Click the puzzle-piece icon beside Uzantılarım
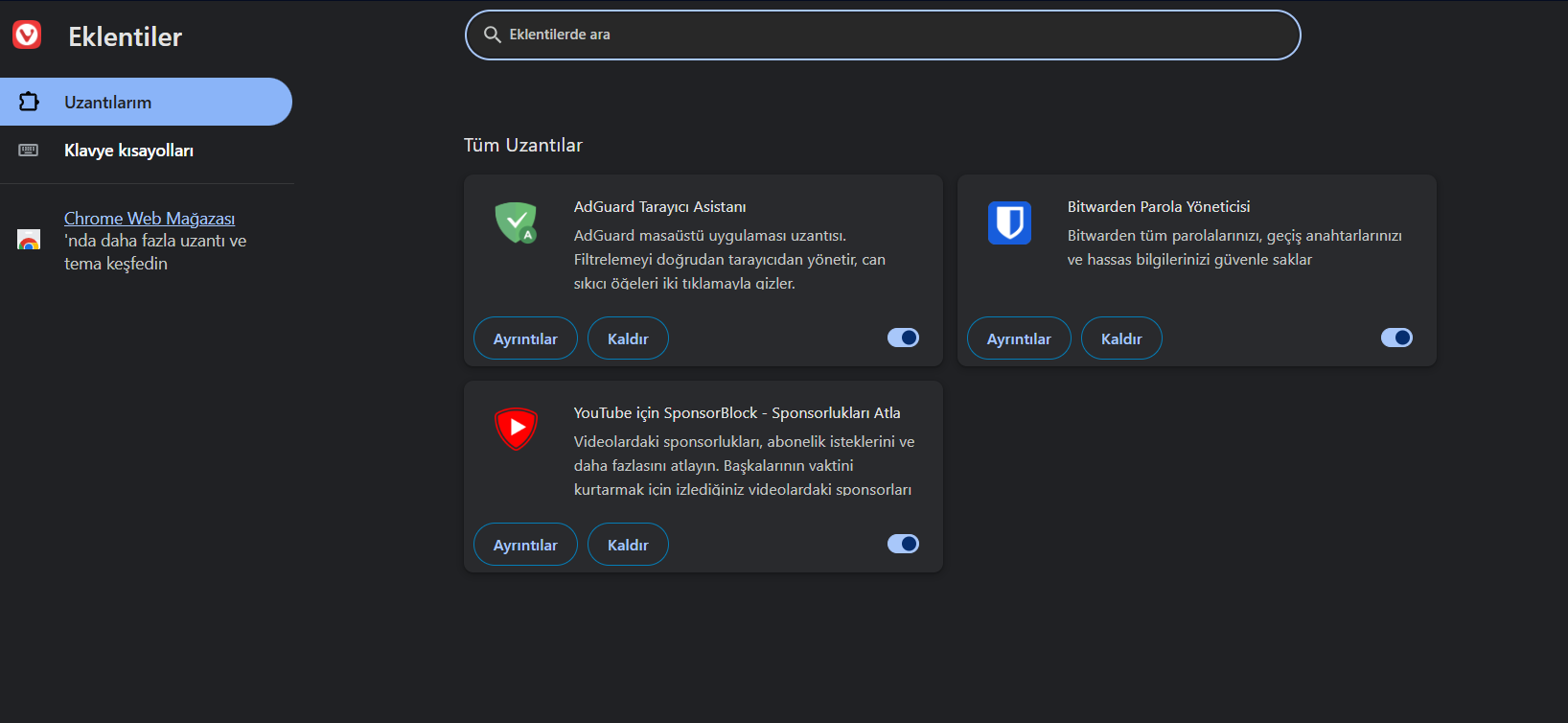The height and width of the screenshot is (723, 1568). tap(29, 102)
